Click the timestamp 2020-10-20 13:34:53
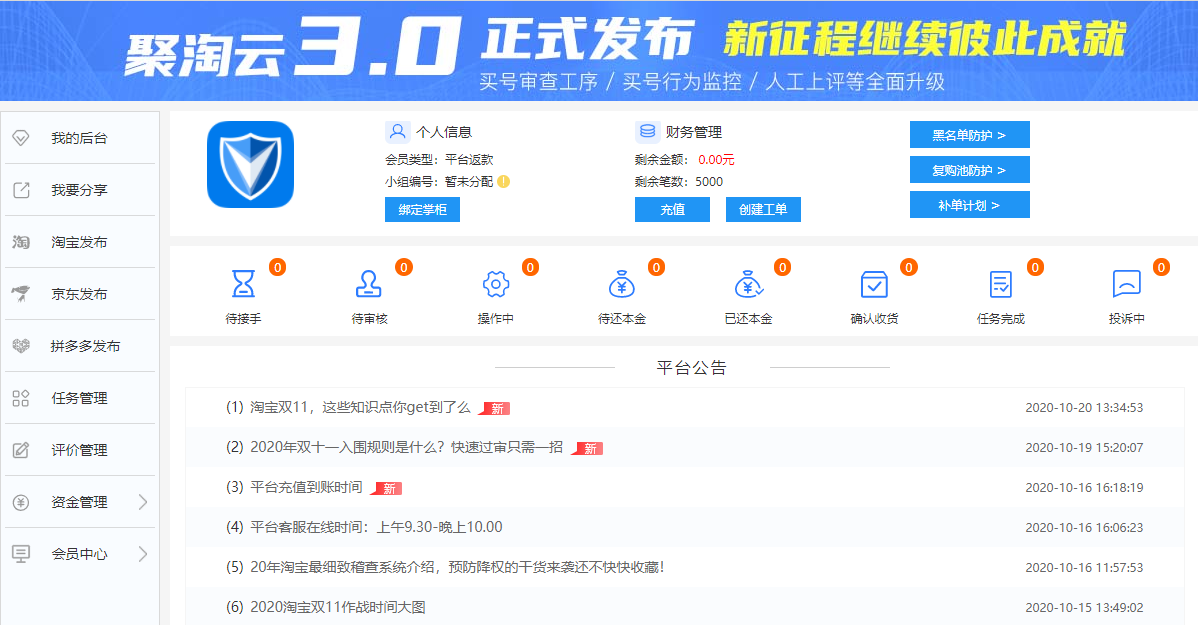This screenshot has width=1198, height=625. [1084, 408]
